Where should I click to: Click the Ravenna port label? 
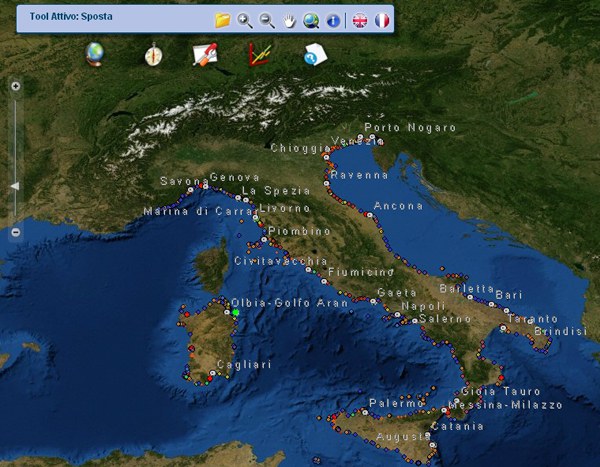[359, 175]
